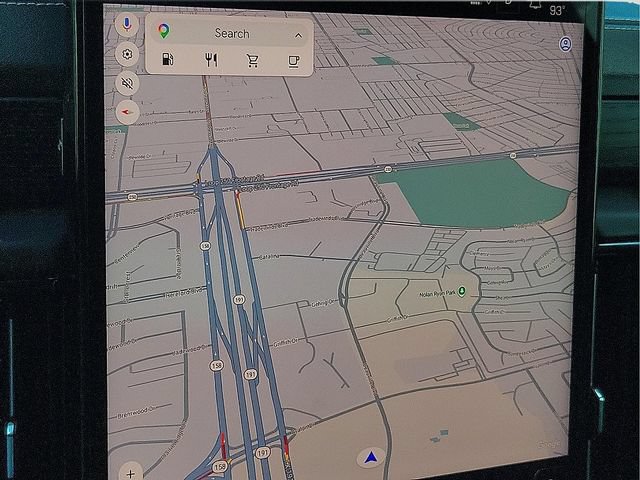
Task: Tap the 93° temperature readout
Action: click(557, 10)
